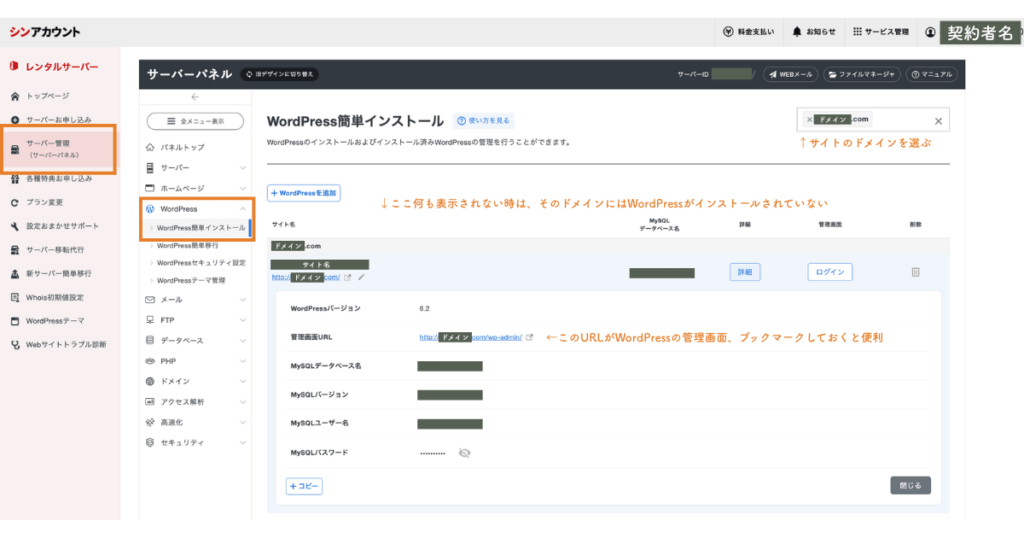This screenshot has width=1024, height=538.
Task: Collapse the panel with back arrow
Action: click(195, 97)
